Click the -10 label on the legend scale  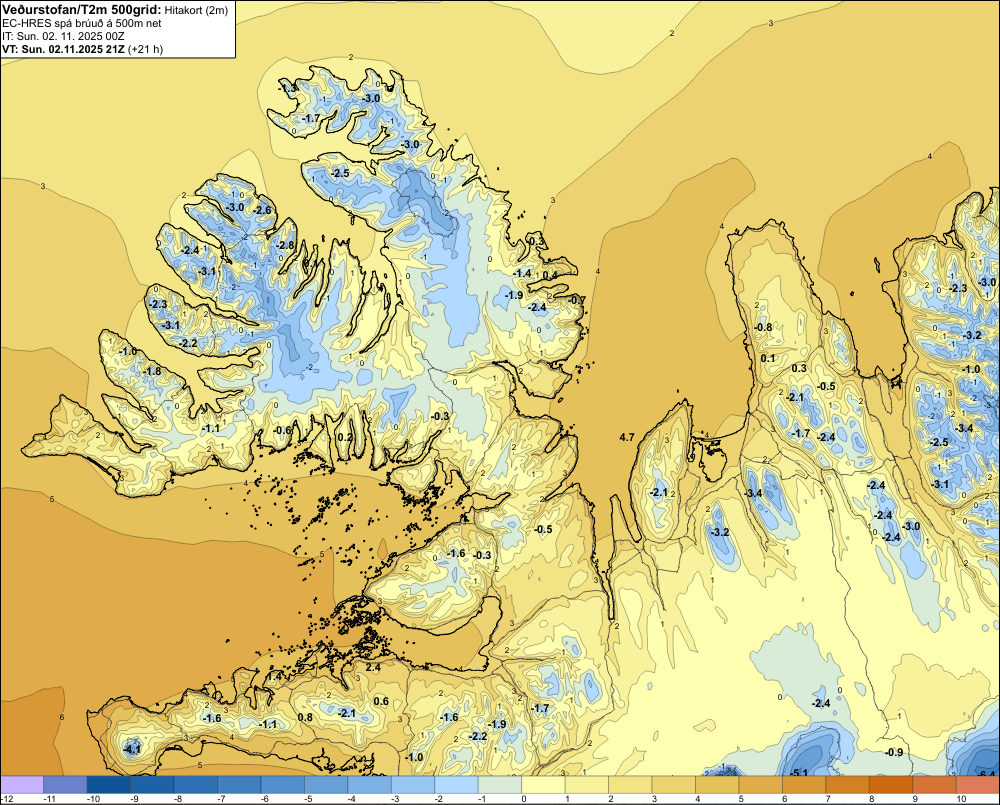pos(93,799)
